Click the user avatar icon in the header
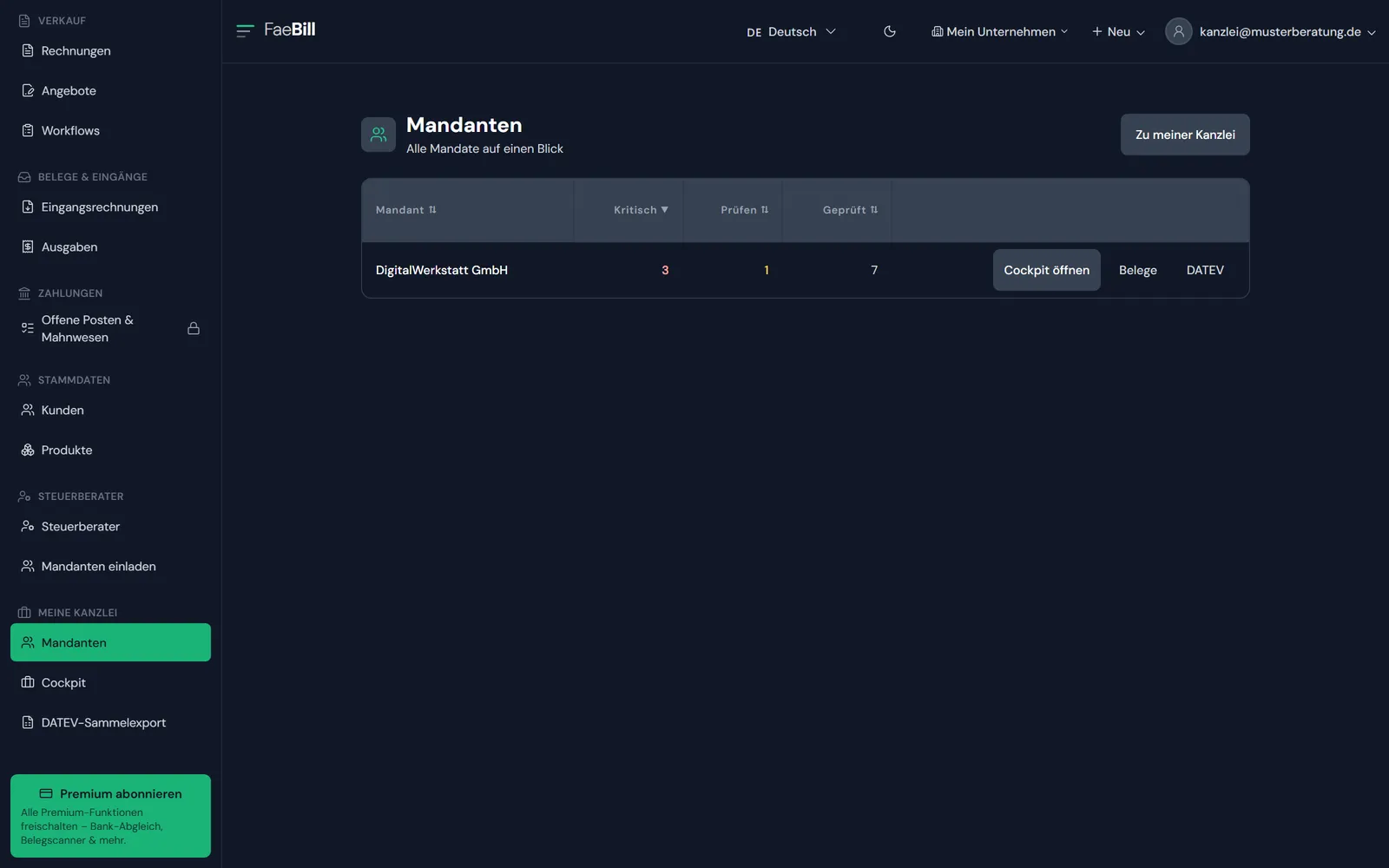Image resolution: width=1389 pixels, height=868 pixels. coord(1178,31)
